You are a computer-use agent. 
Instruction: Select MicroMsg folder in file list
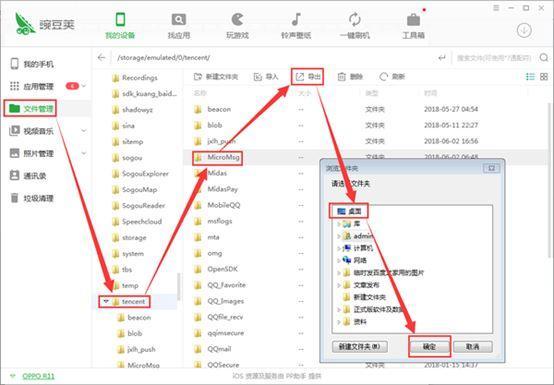(x=217, y=157)
